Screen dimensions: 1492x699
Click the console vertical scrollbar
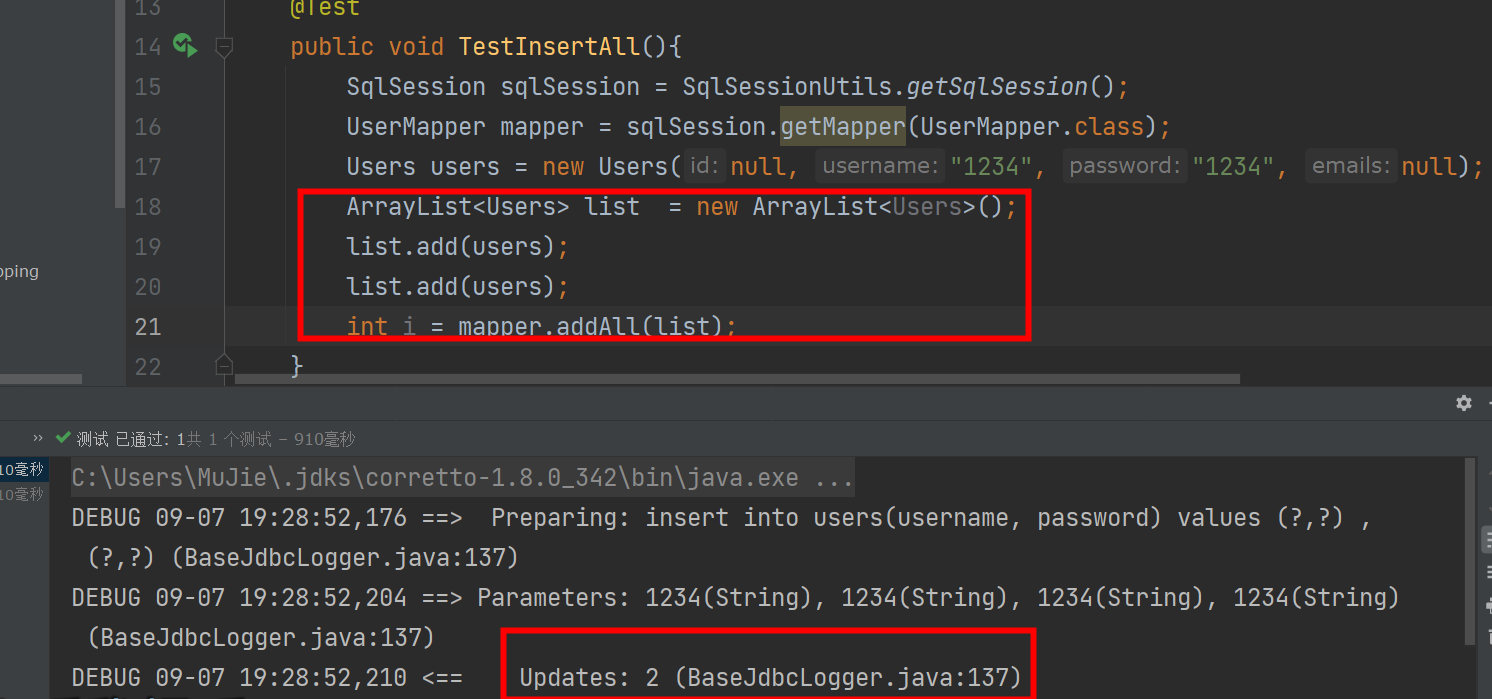[x=1469, y=550]
